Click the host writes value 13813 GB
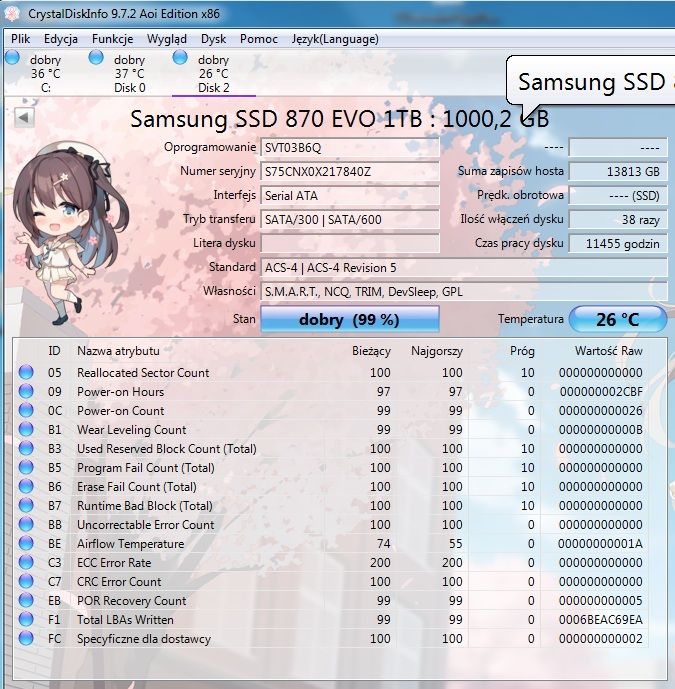The height and width of the screenshot is (689, 675). tap(618, 171)
